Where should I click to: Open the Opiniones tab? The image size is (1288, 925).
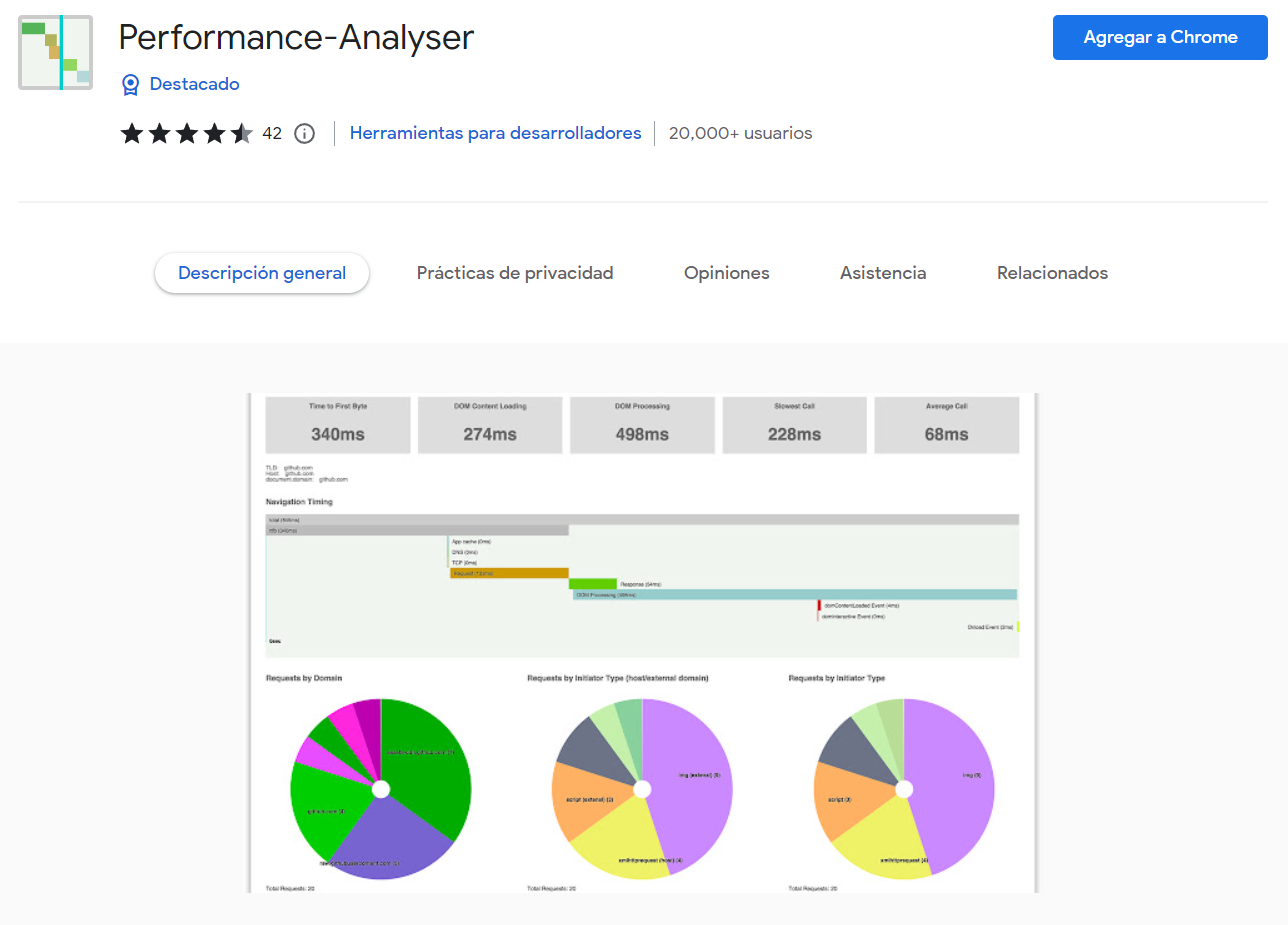point(727,273)
